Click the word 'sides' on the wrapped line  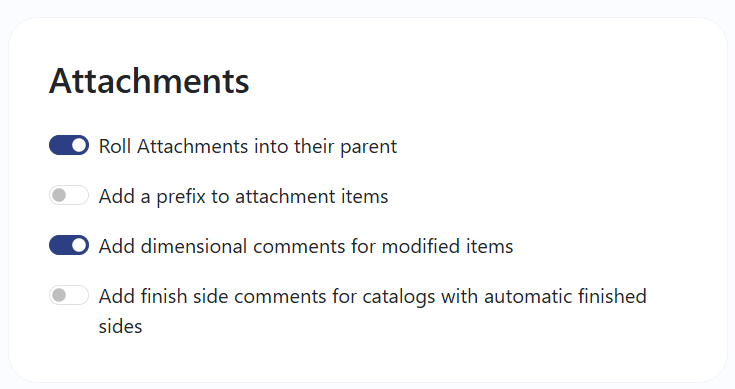point(120,326)
